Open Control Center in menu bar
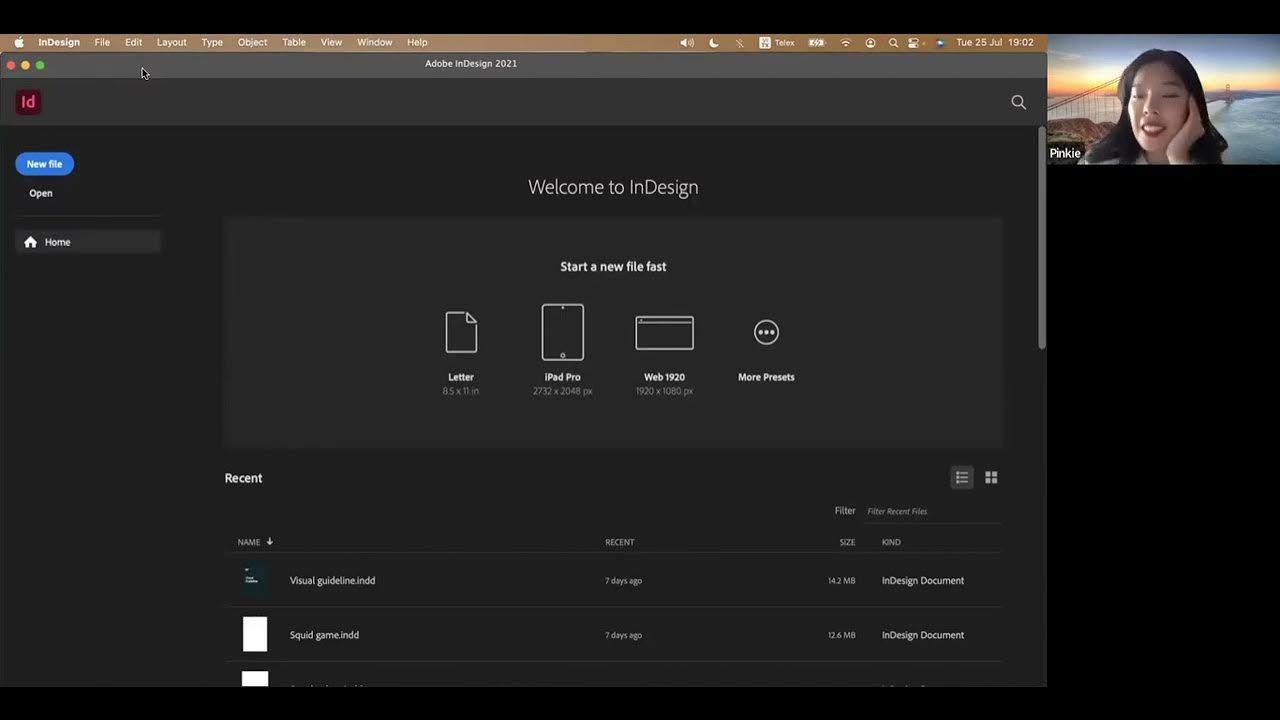1280x720 pixels. pyautogui.click(x=914, y=42)
